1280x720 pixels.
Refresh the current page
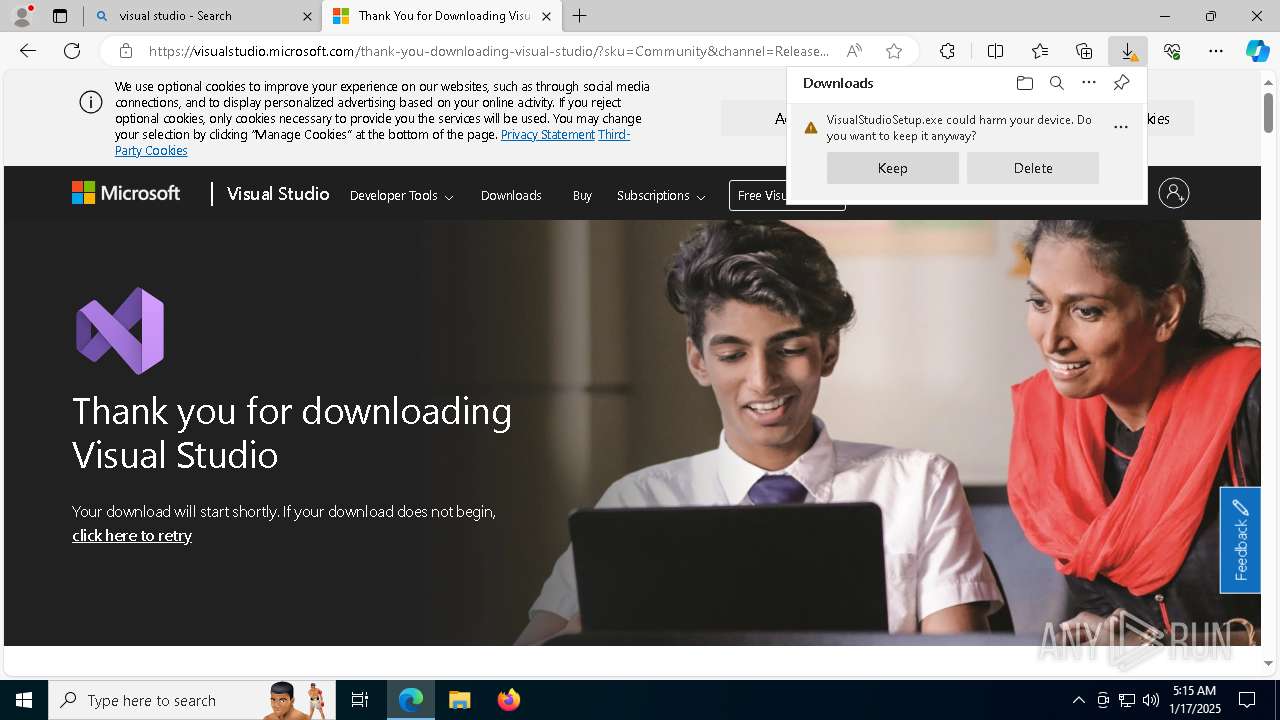point(72,51)
